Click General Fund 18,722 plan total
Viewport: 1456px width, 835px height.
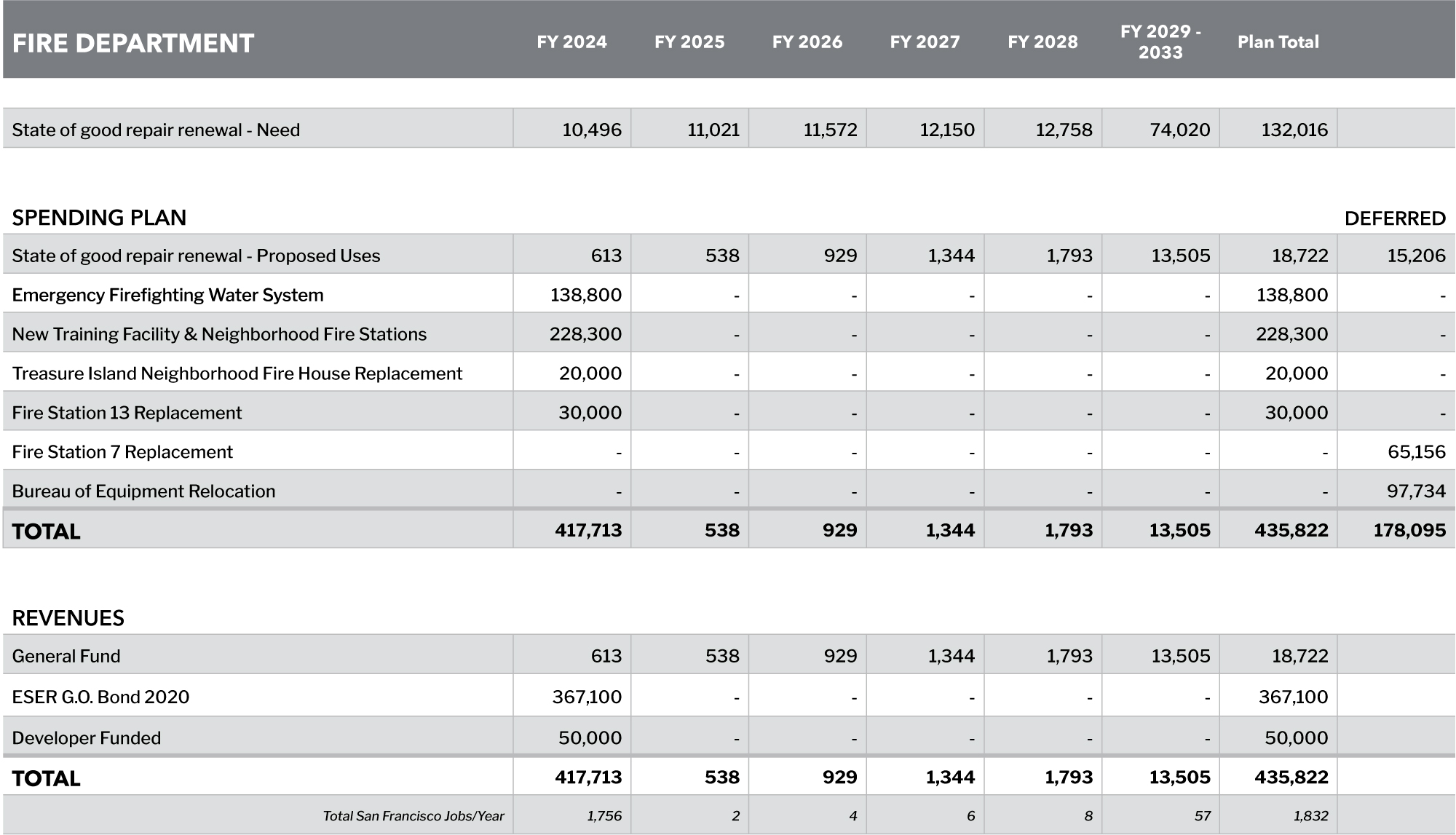pos(1300,656)
